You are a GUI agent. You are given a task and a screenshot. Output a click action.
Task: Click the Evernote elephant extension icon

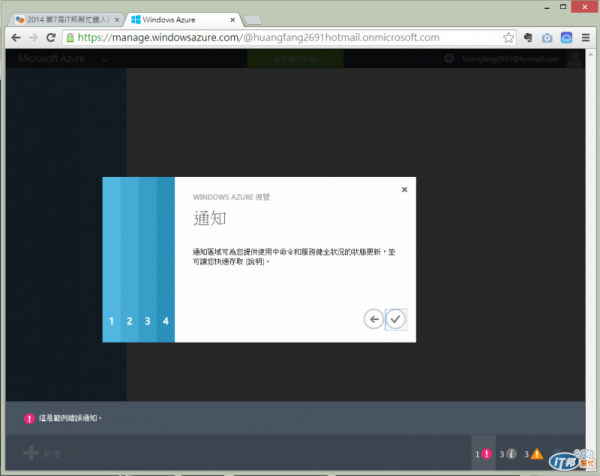[x=528, y=37]
